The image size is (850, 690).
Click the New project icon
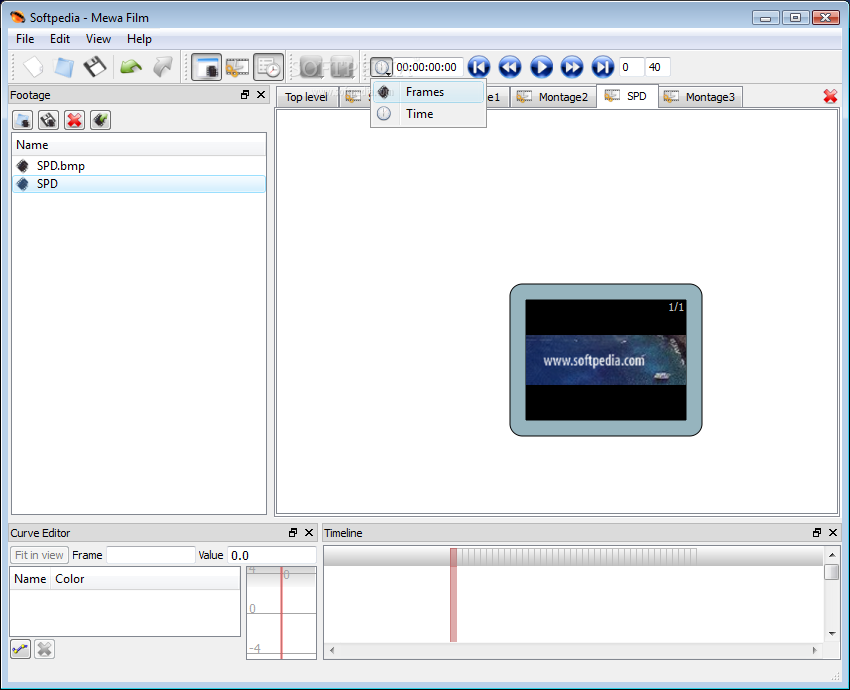click(33, 67)
